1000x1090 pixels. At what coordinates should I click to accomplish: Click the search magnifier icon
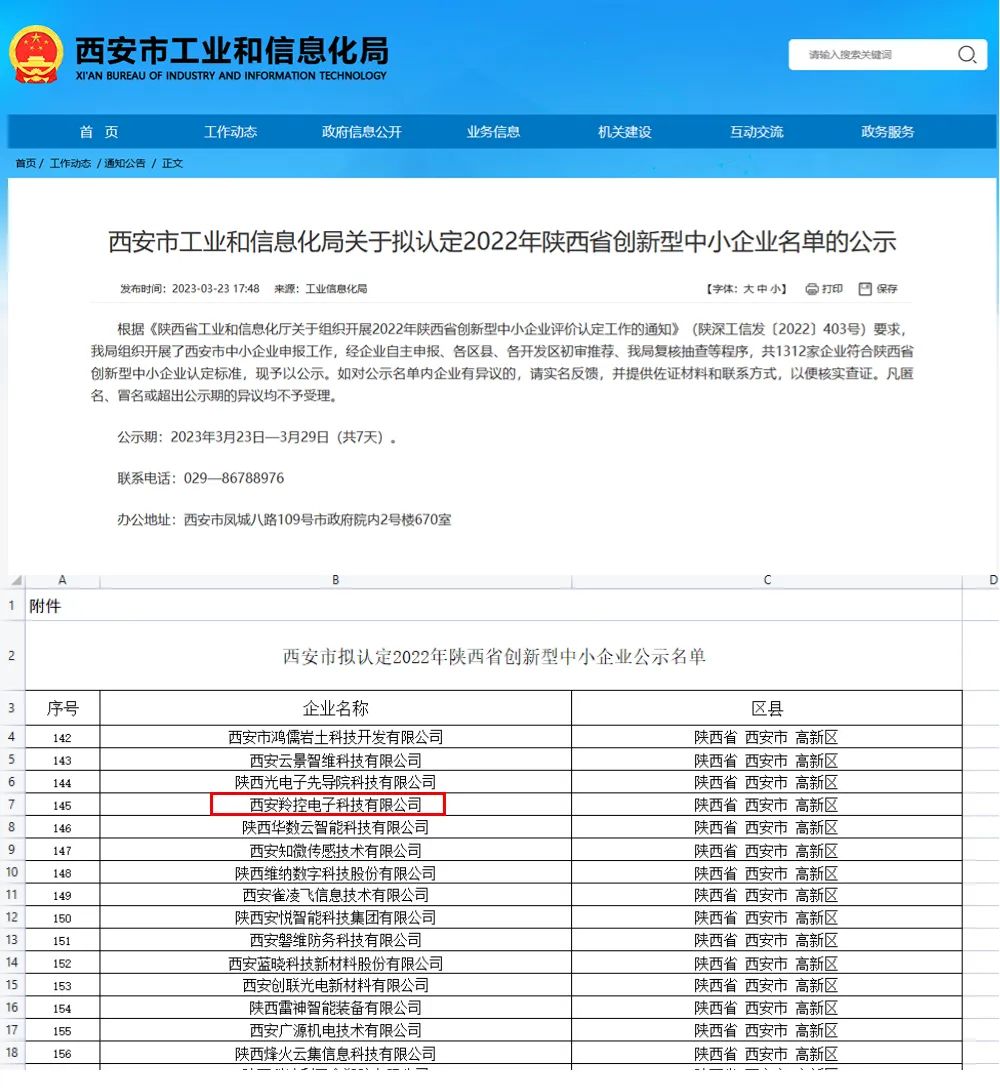tap(966, 55)
